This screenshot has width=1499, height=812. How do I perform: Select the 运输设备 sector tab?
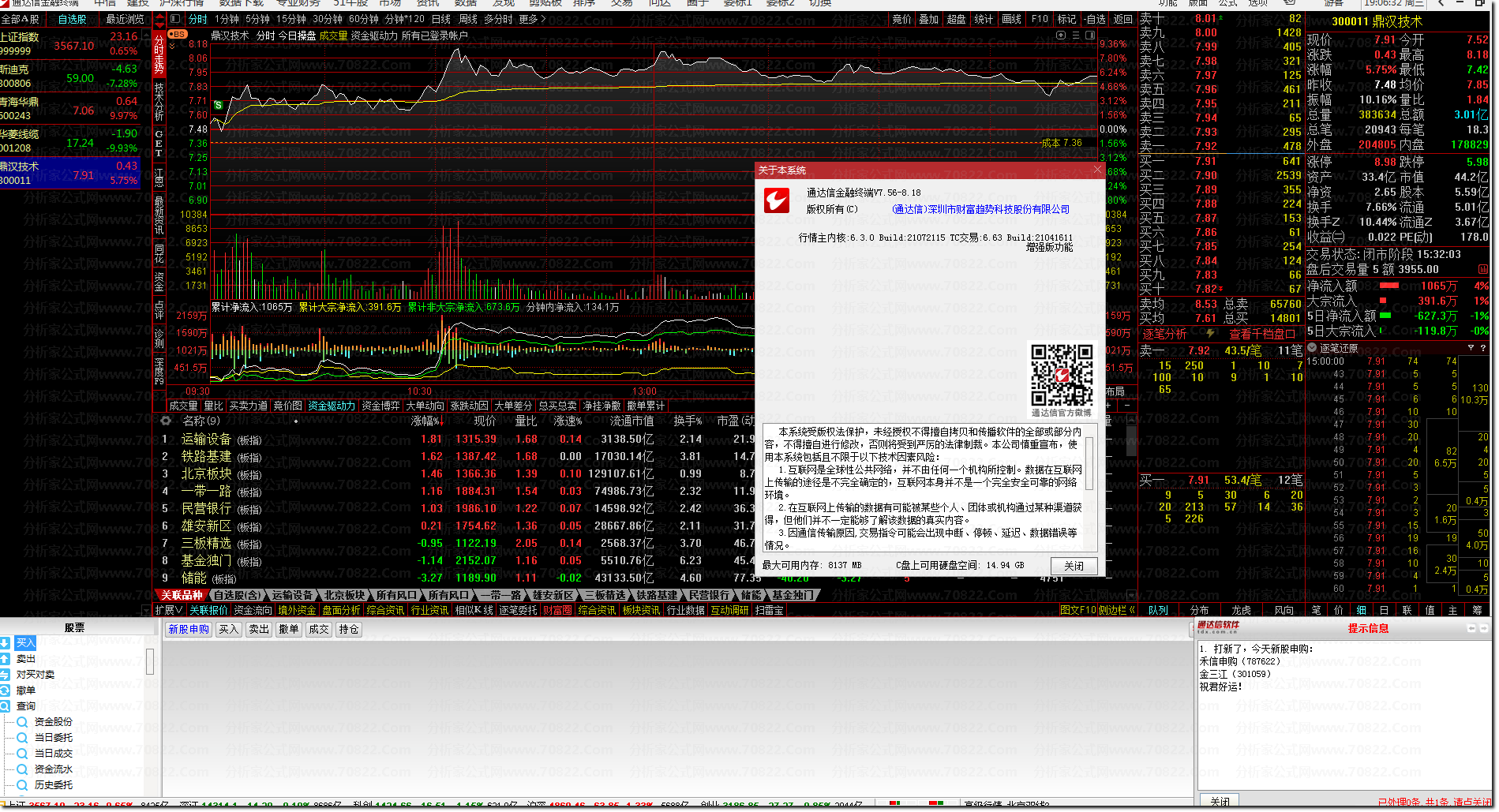tap(292, 595)
